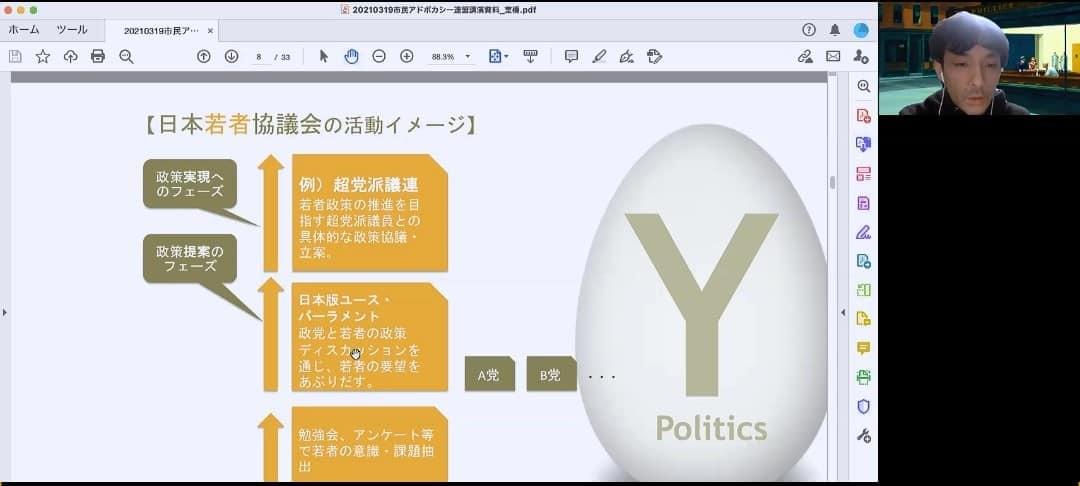
Task: Click the Politics label on the egg
Action: [x=711, y=428]
